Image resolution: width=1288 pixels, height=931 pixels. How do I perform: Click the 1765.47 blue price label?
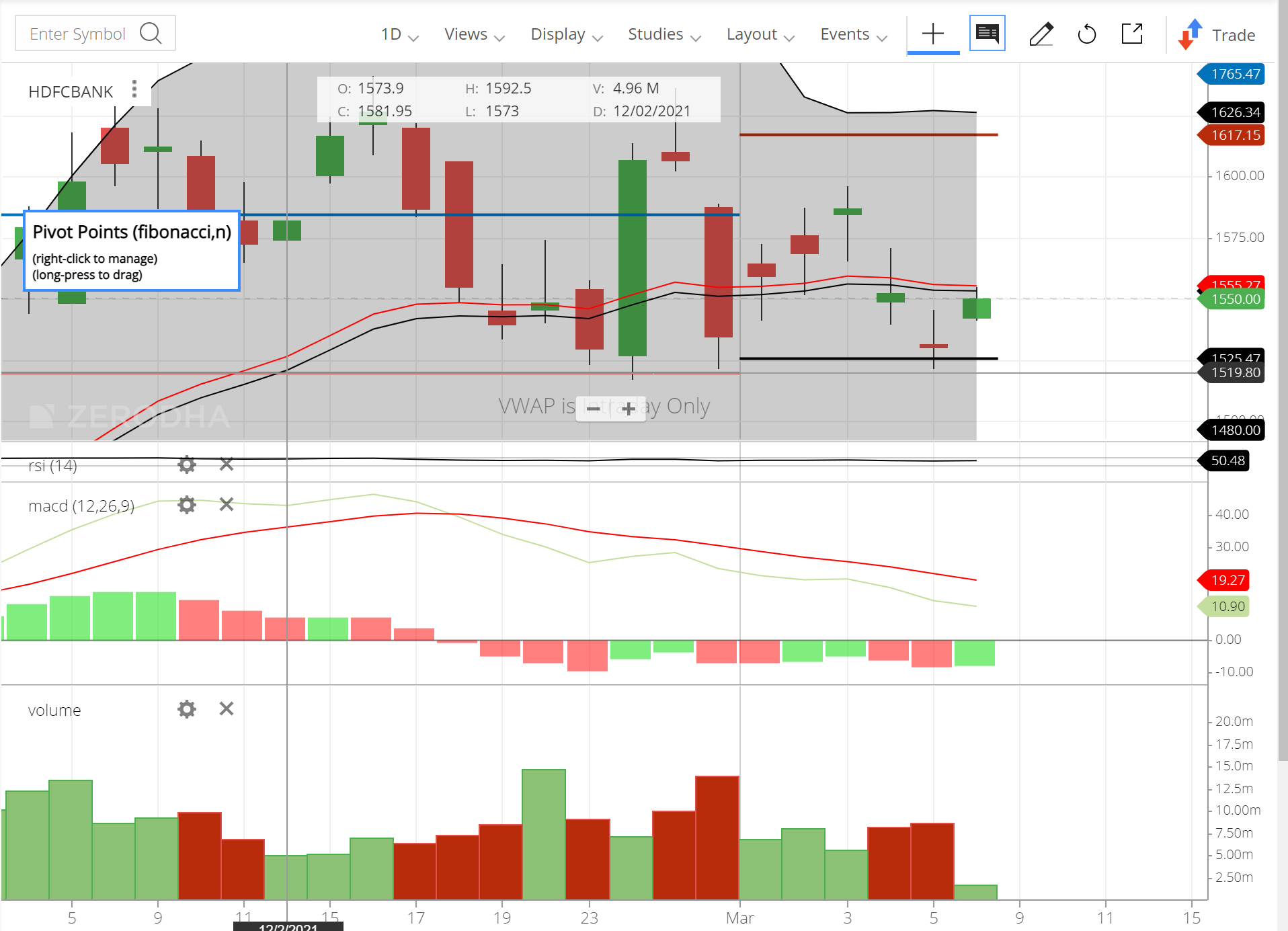(1232, 74)
